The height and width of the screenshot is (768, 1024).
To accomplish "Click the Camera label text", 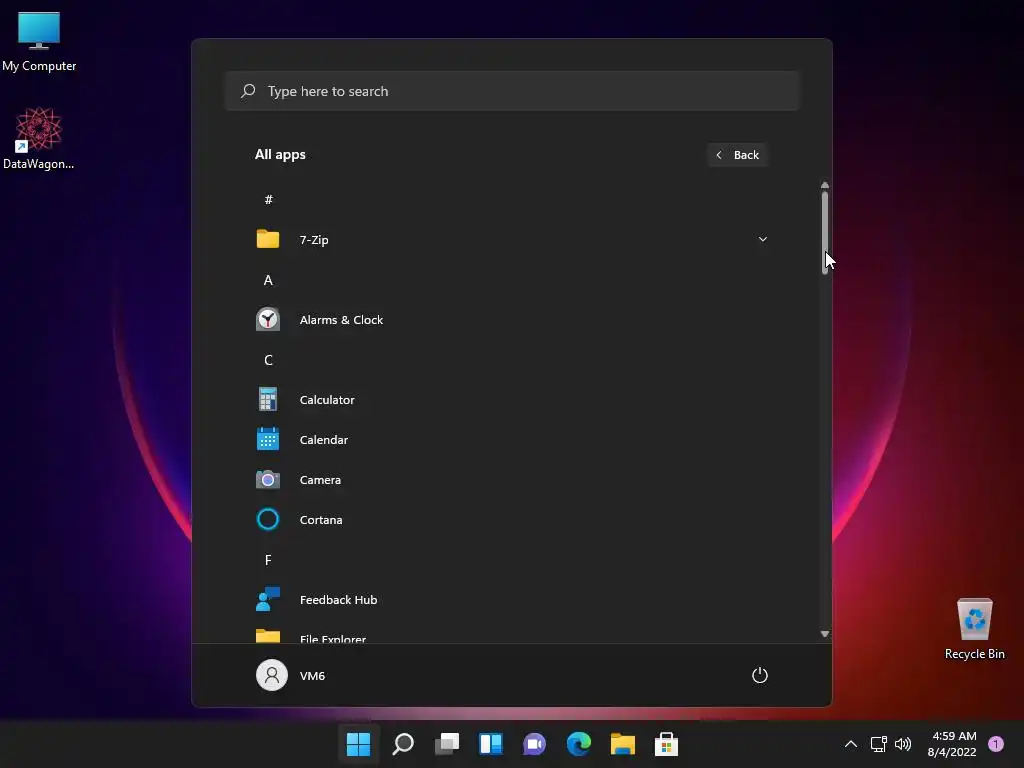I will [320, 479].
